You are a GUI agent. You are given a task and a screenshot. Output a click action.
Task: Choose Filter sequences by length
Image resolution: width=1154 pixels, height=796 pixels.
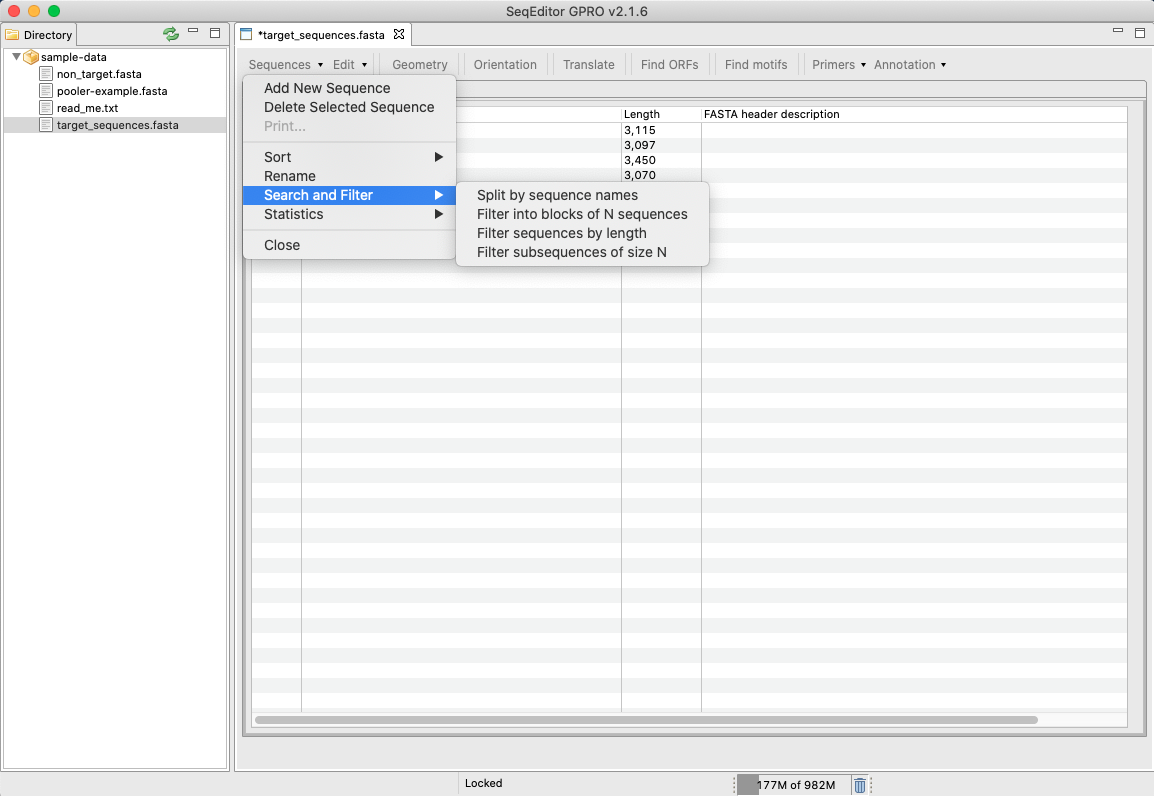(x=561, y=233)
